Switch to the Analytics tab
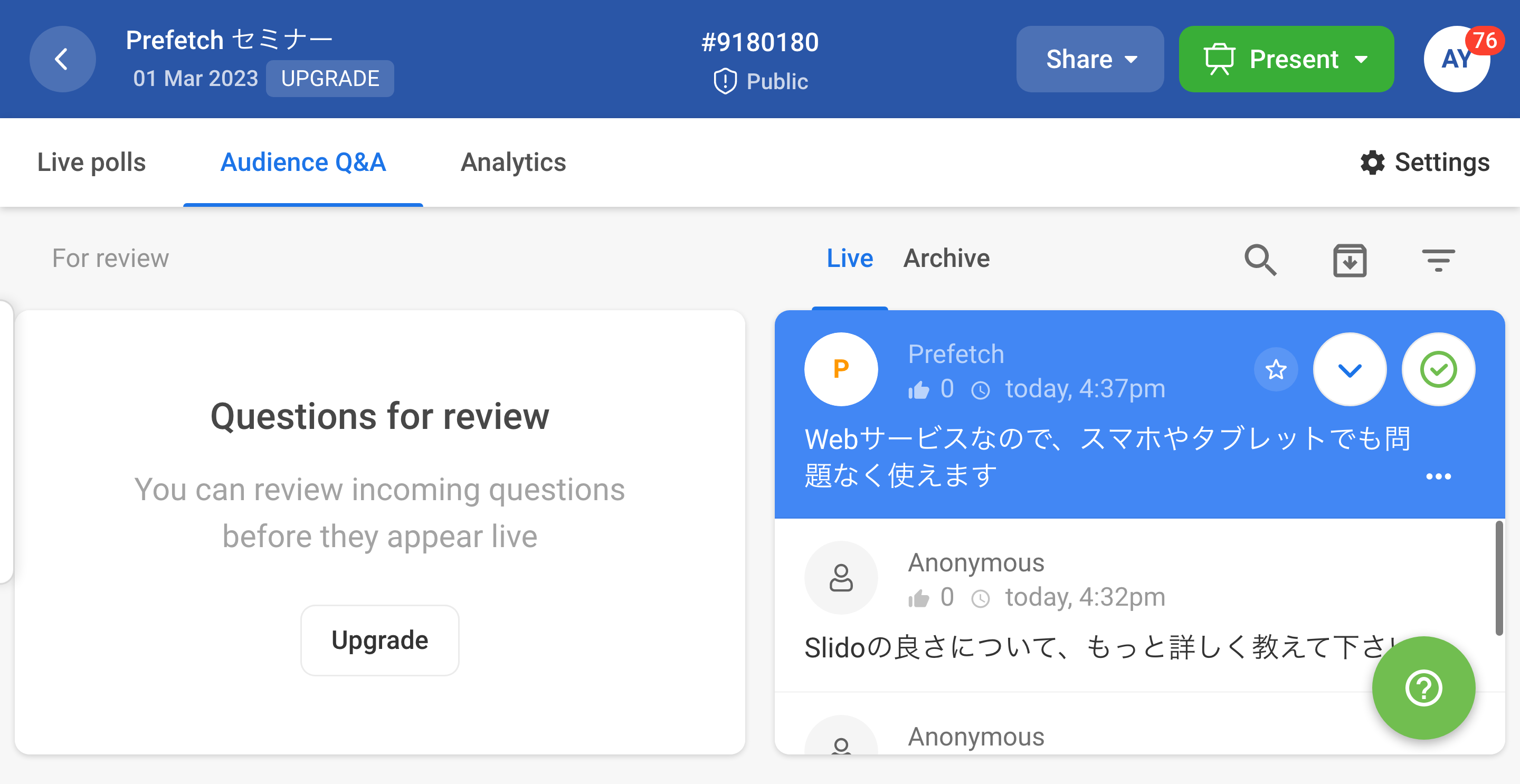This screenshot has width=1520, height=784. (514, 161)
